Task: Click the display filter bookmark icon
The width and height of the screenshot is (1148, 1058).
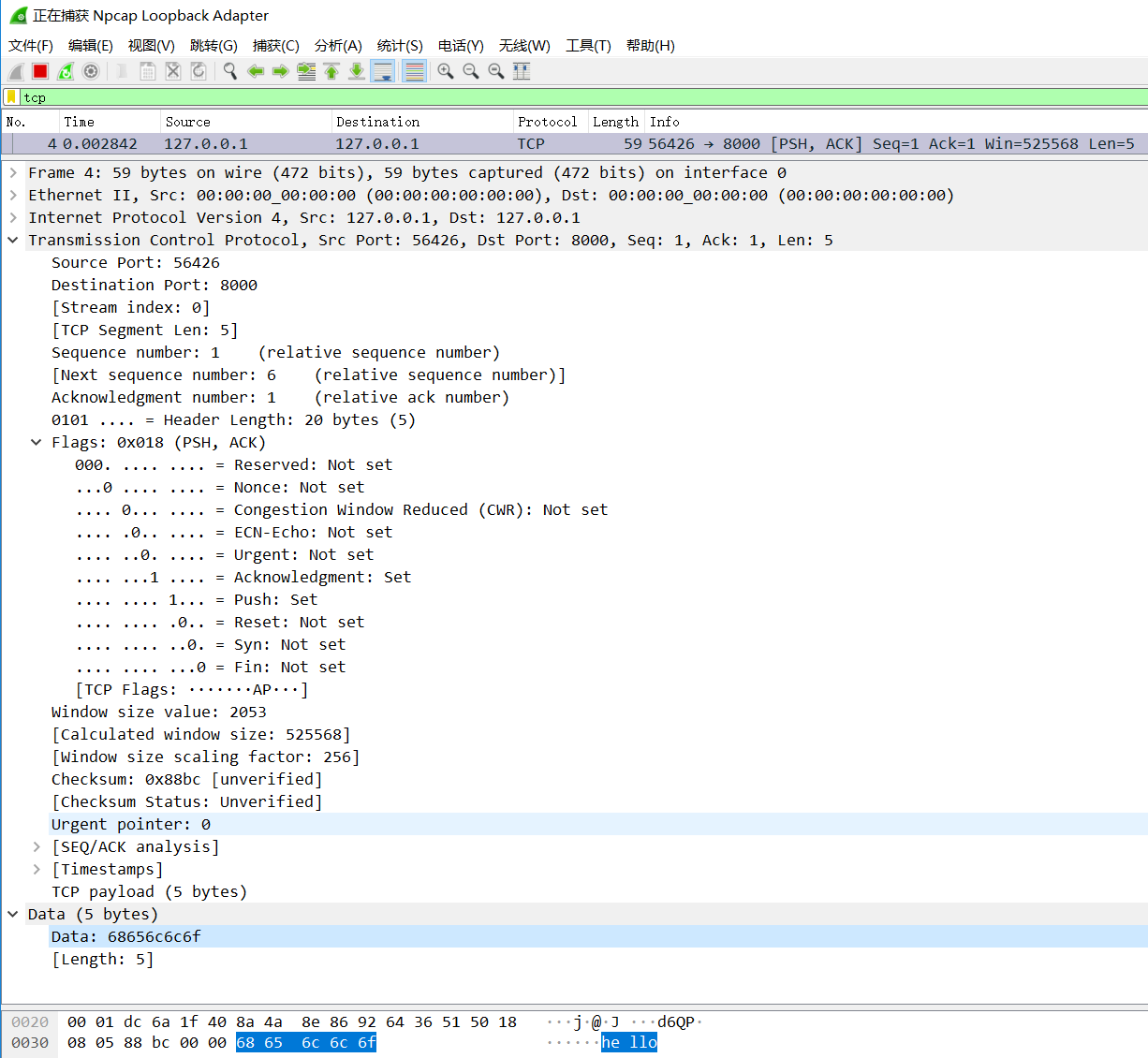Action: click(x=11, y=97)
